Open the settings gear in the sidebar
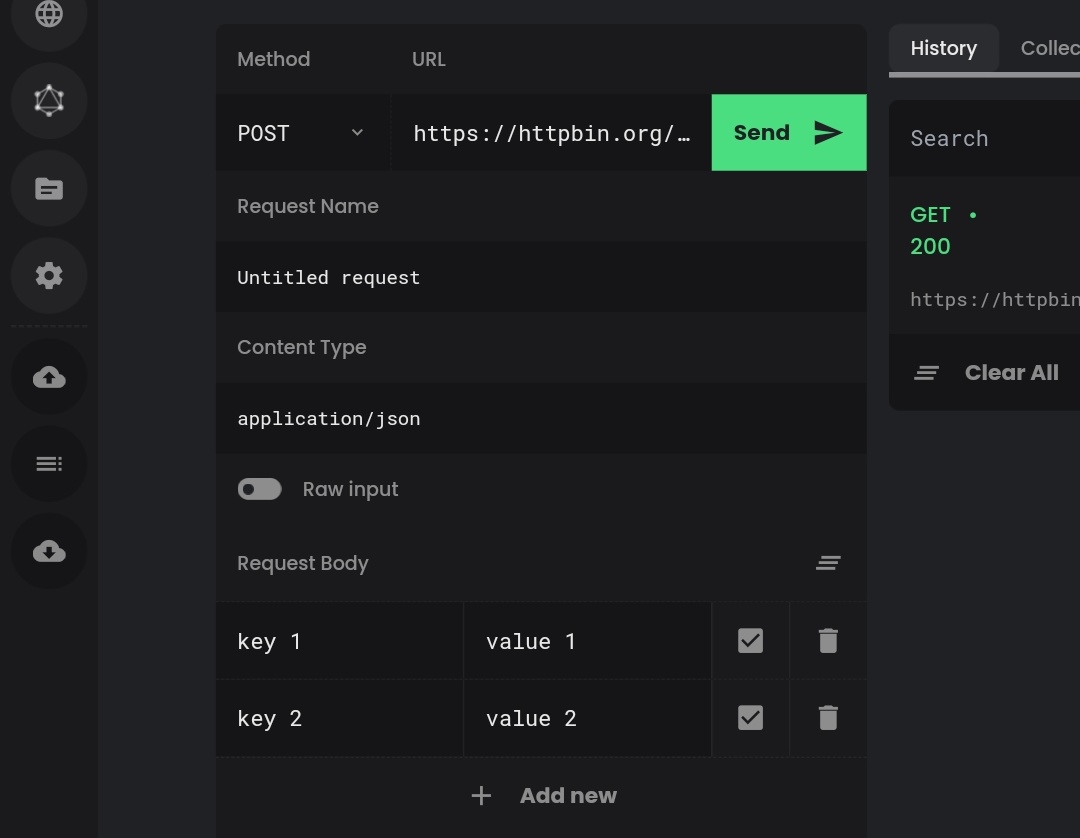This screenshot has width=1080, height=838. click(48, 276)
